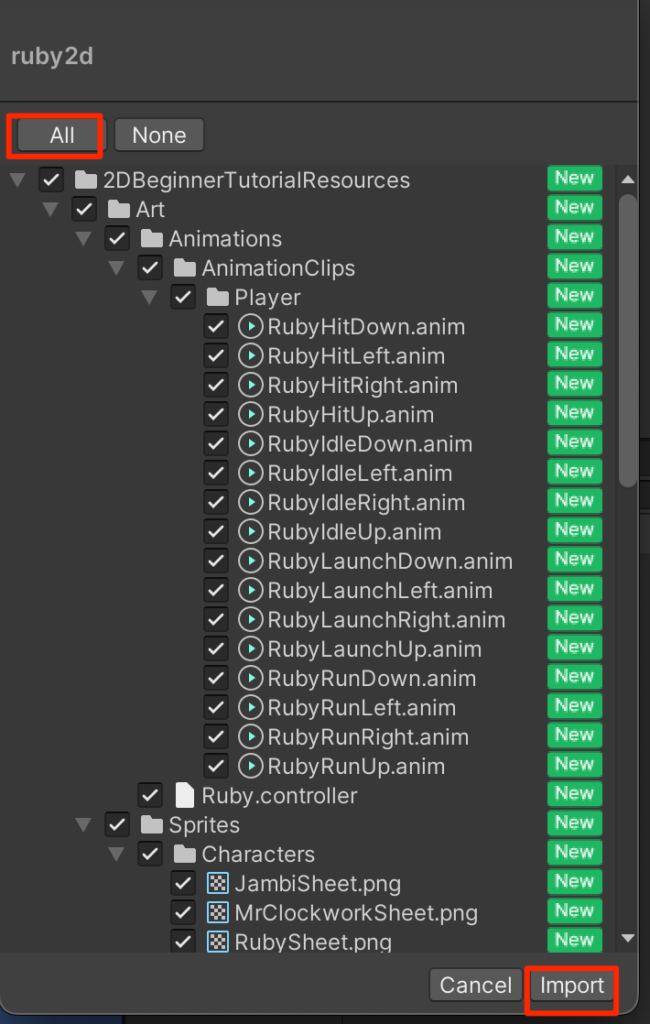
Task: Click the Animations folder icon
Action: (x=152, y=238)
